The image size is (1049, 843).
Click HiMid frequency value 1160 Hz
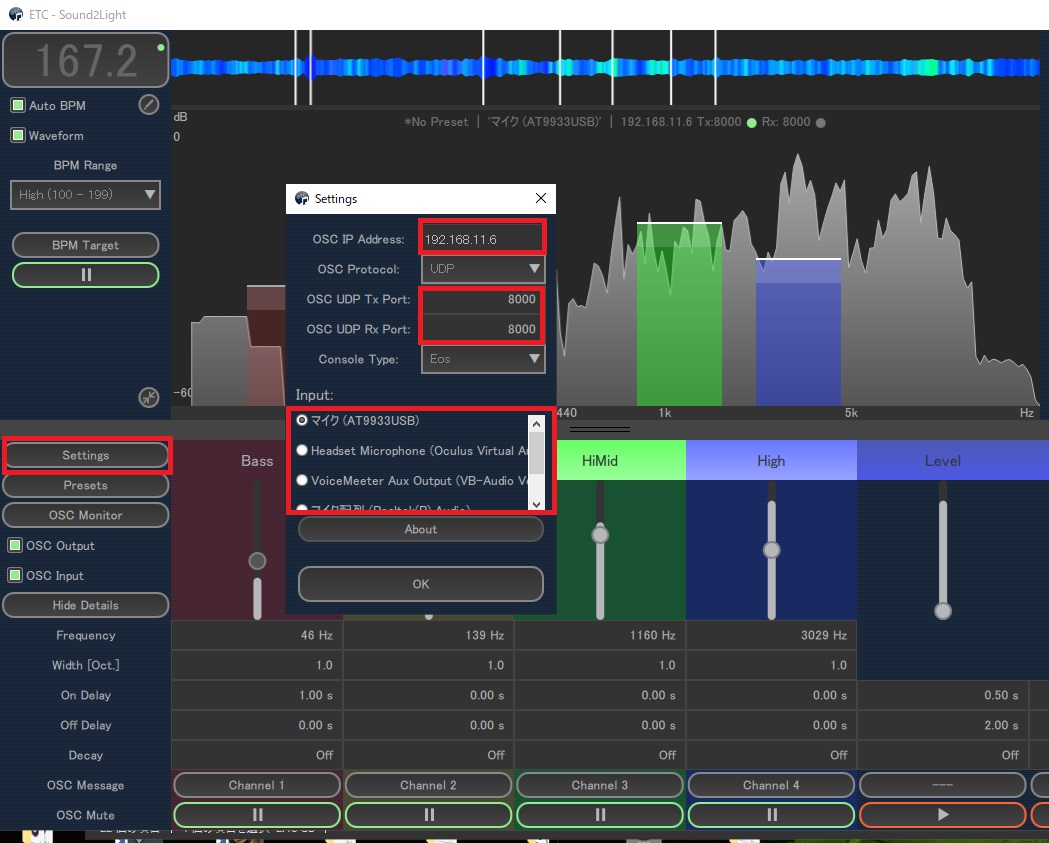(600, 635)
